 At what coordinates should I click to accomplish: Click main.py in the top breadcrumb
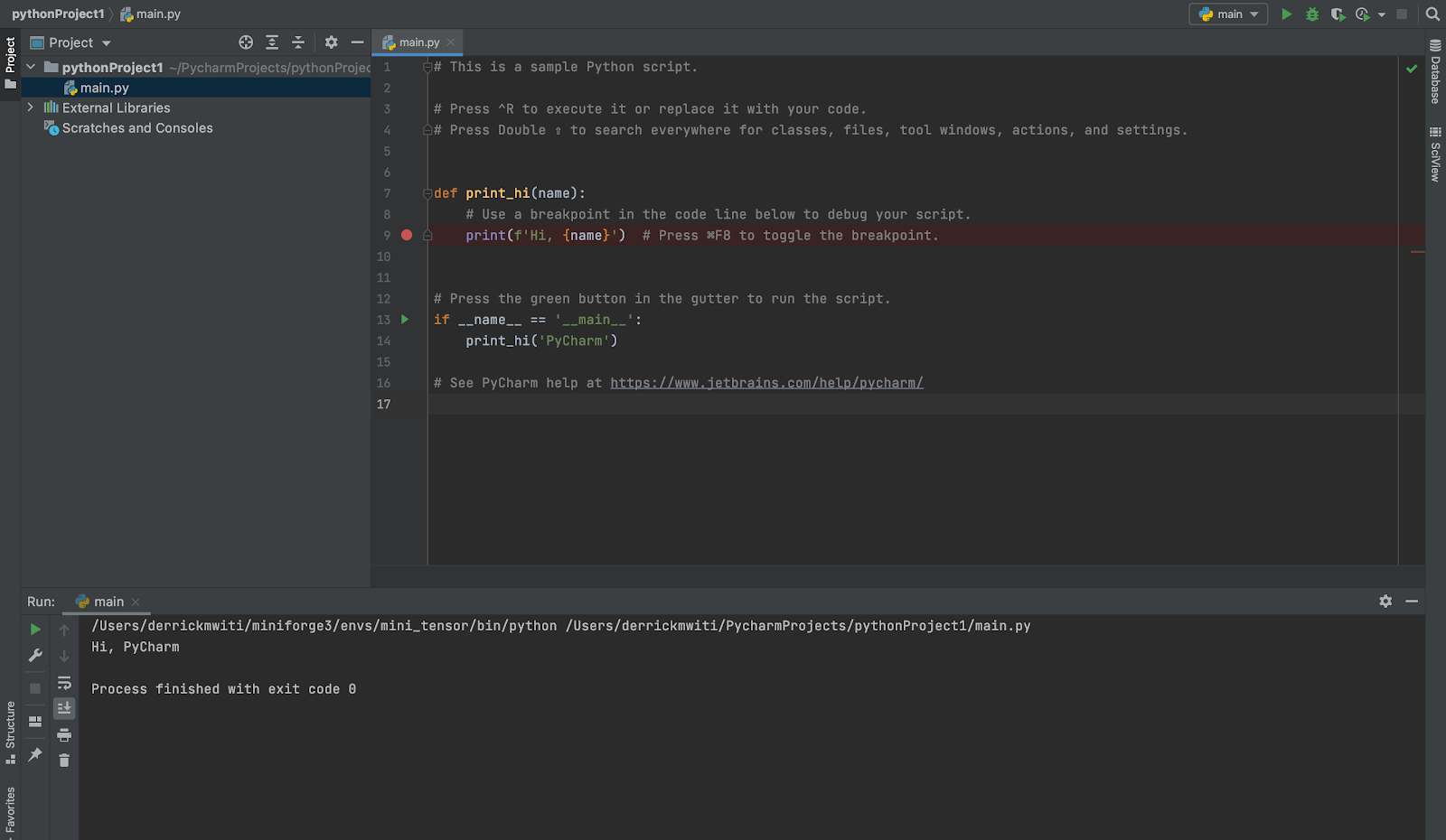click(x=150, y=14)
